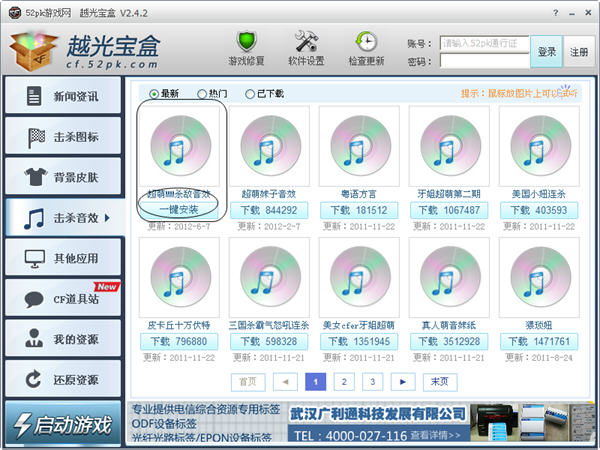The height and width of the screenshot is (450, 600).
Task: Click the 美国小妞连杀 CD thumbnail
Action: click(539, 146)
